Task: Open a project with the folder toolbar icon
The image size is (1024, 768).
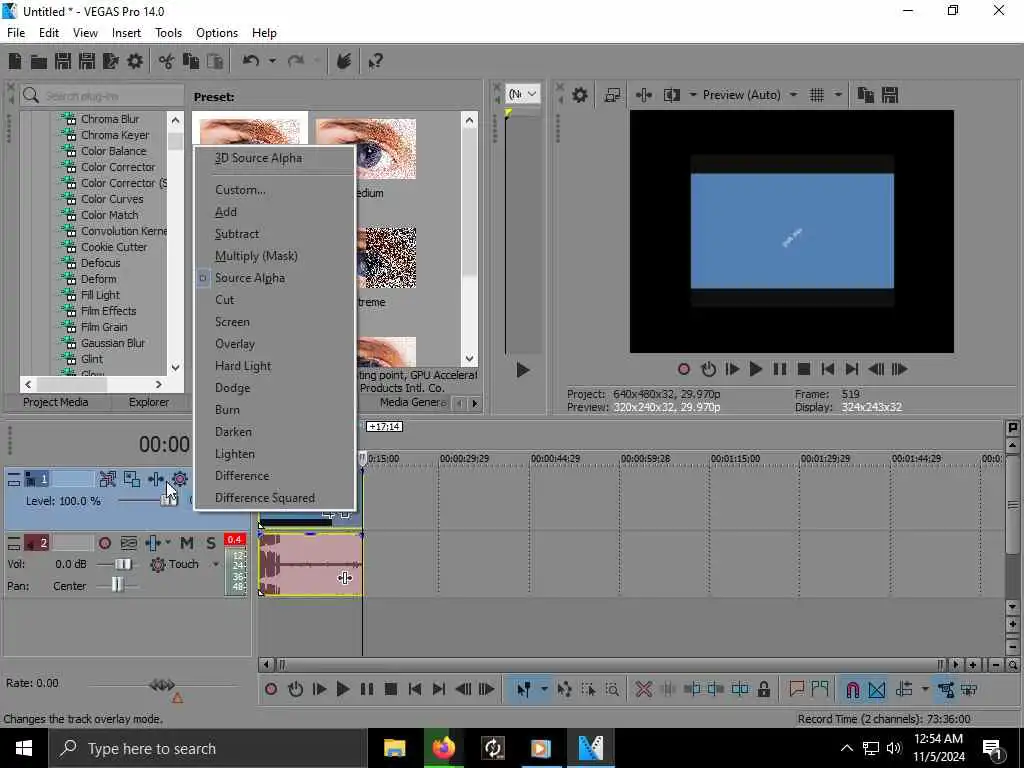Action: pyautogui.click(x=39, y=61)
